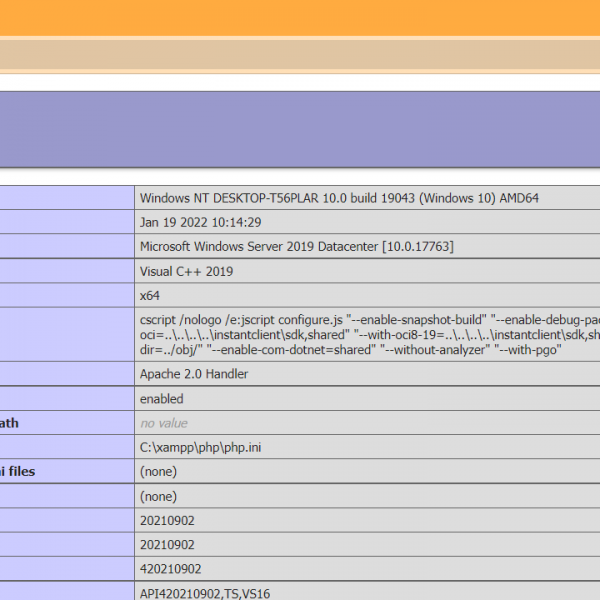This screenshot has width=600, height=600.
Task: Click the purple header banner
Action: pos(300,128)
